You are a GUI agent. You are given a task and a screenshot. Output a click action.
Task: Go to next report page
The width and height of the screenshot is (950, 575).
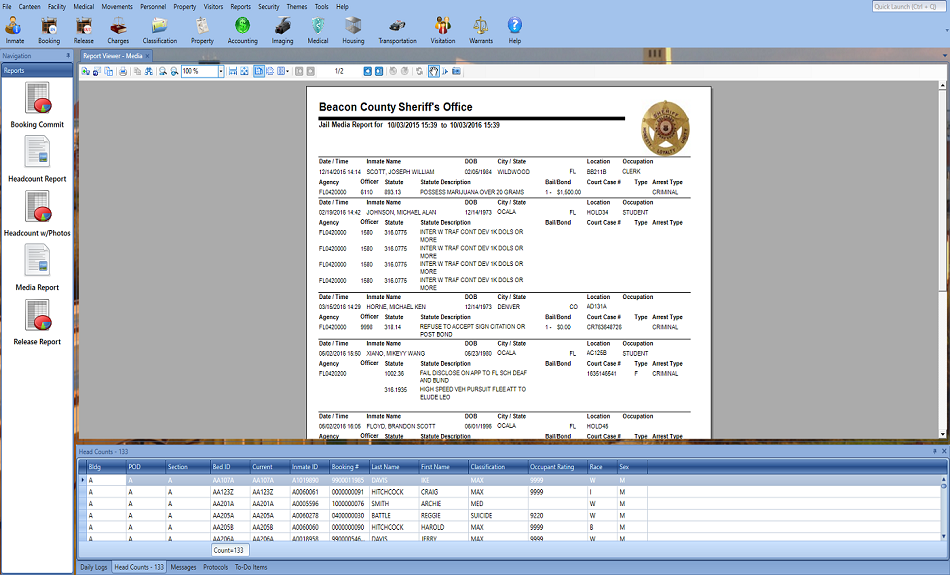pos(367,72)
